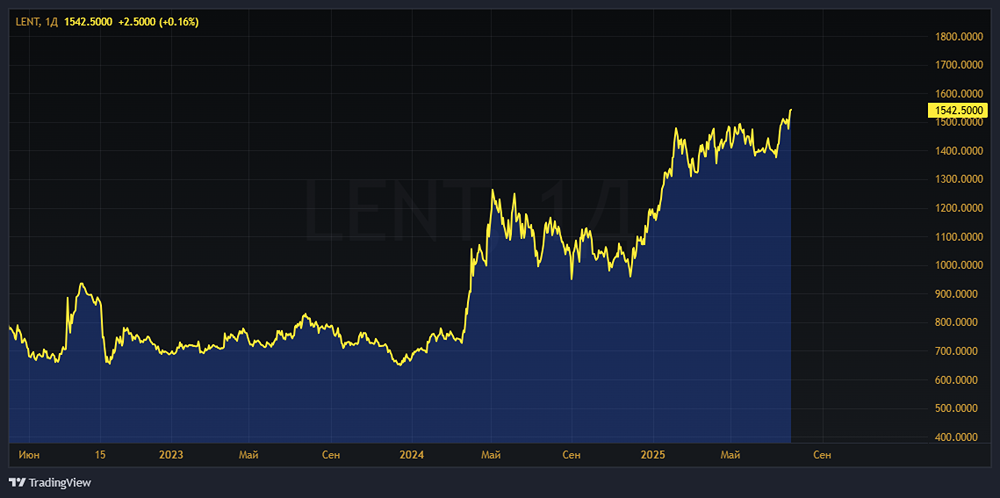Click the header price value 1542.5000
This screenshot has height=498, width=1000.
89,22
